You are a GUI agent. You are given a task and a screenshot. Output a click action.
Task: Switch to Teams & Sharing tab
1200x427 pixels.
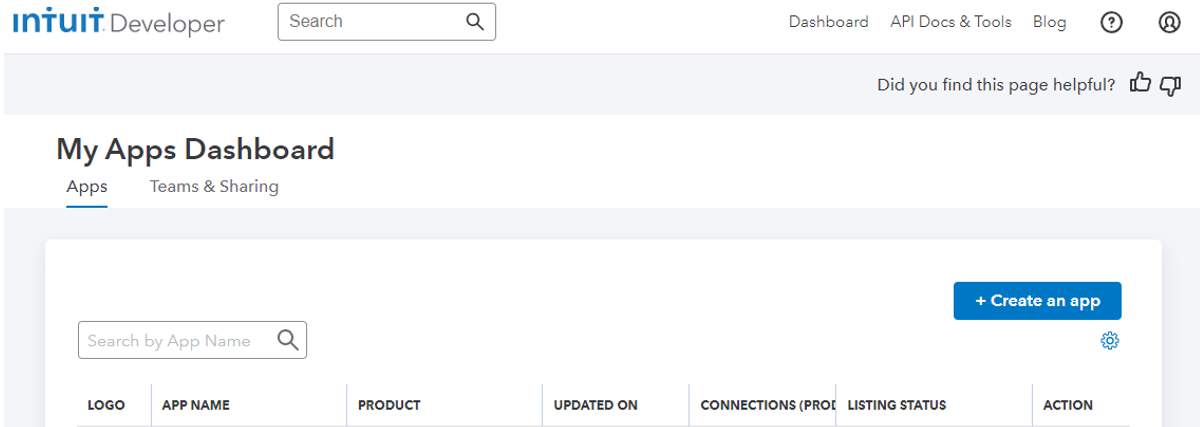[x=214, y=186]
